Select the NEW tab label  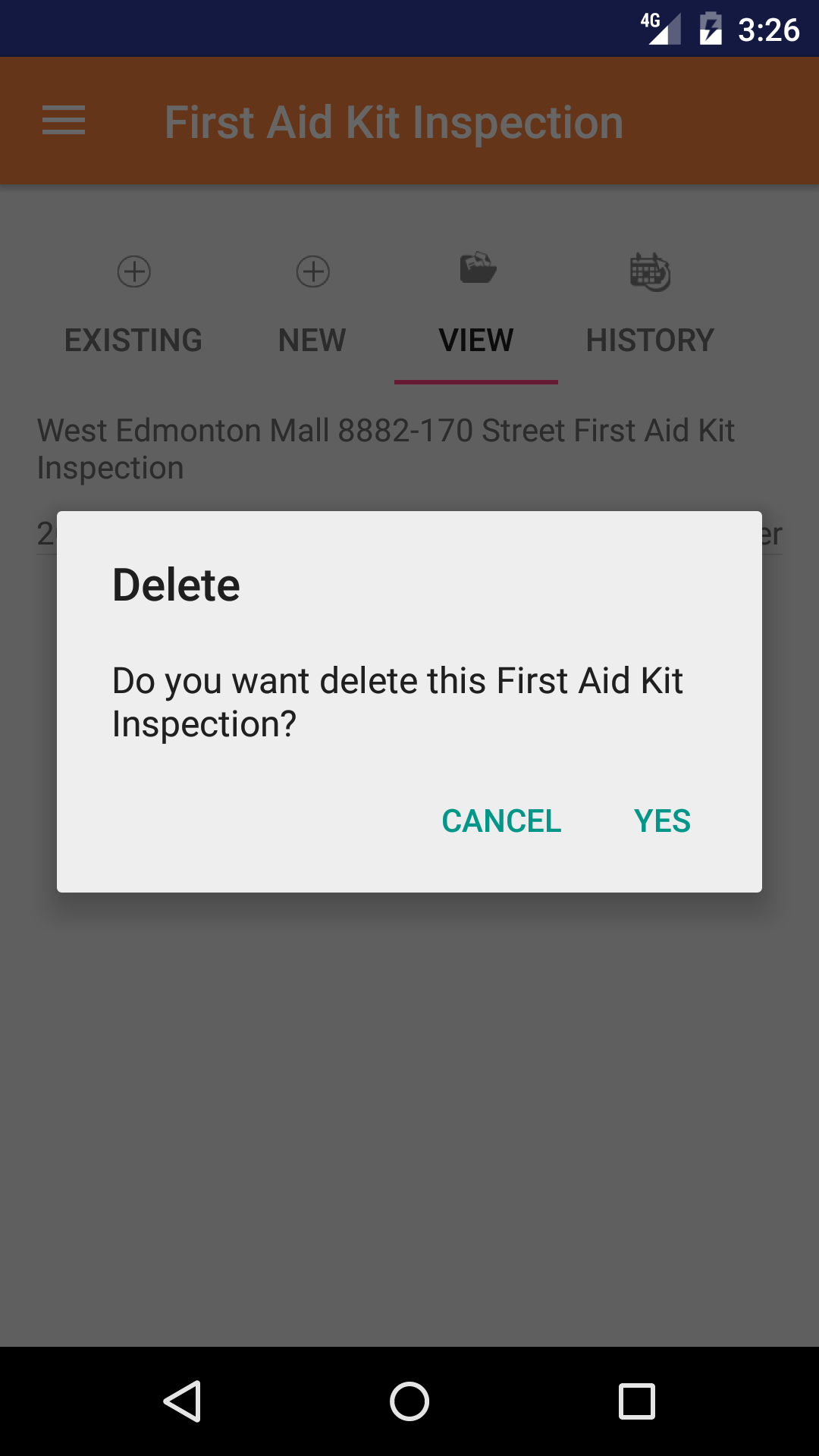click(x=312, y=340)
